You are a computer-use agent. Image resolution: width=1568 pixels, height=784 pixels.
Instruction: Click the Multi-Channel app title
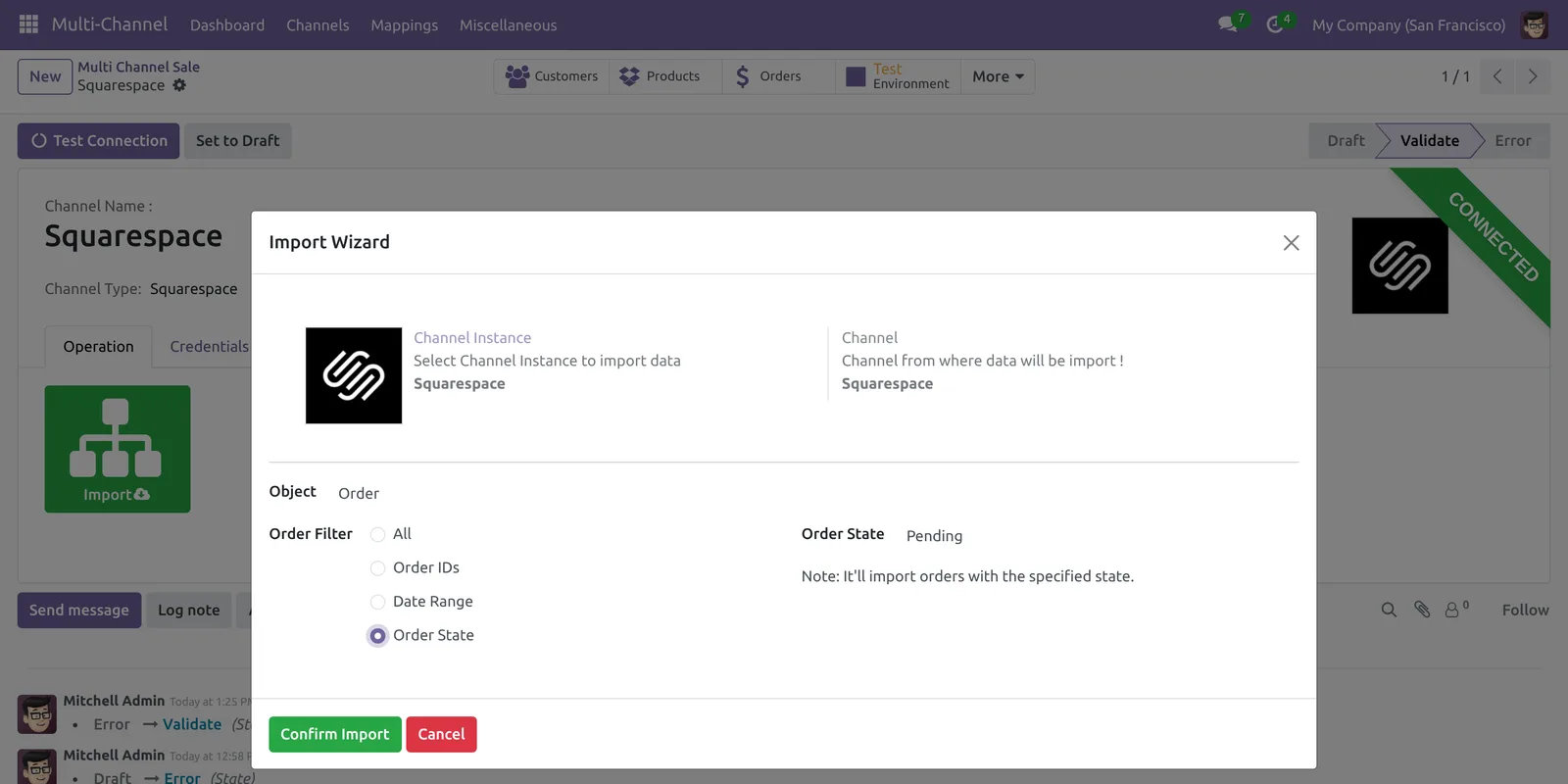tap(110, 24)
